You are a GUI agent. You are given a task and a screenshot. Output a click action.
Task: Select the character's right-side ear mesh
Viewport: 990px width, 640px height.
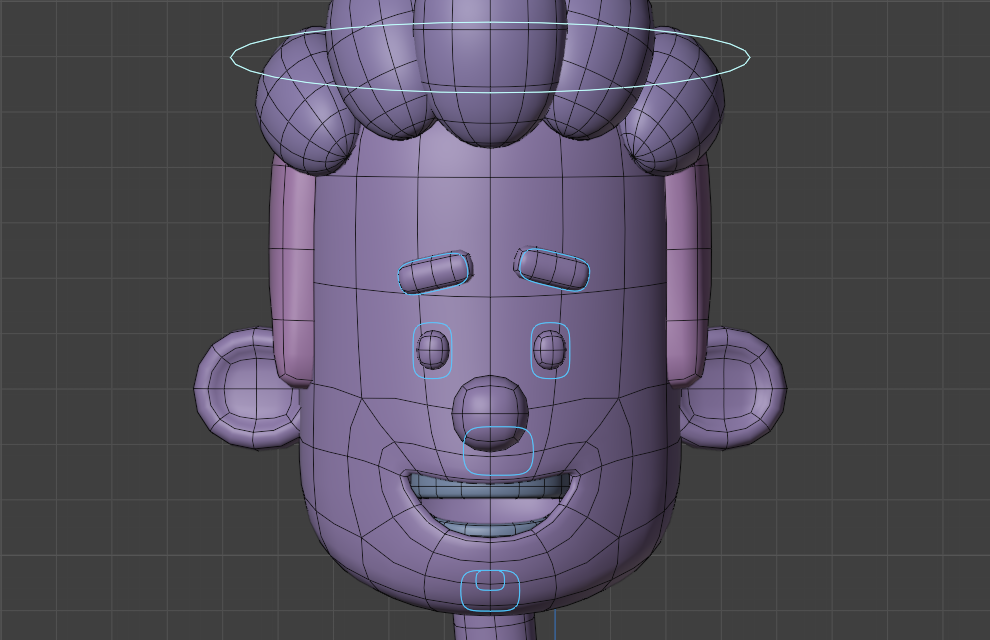tap(736, 388)
